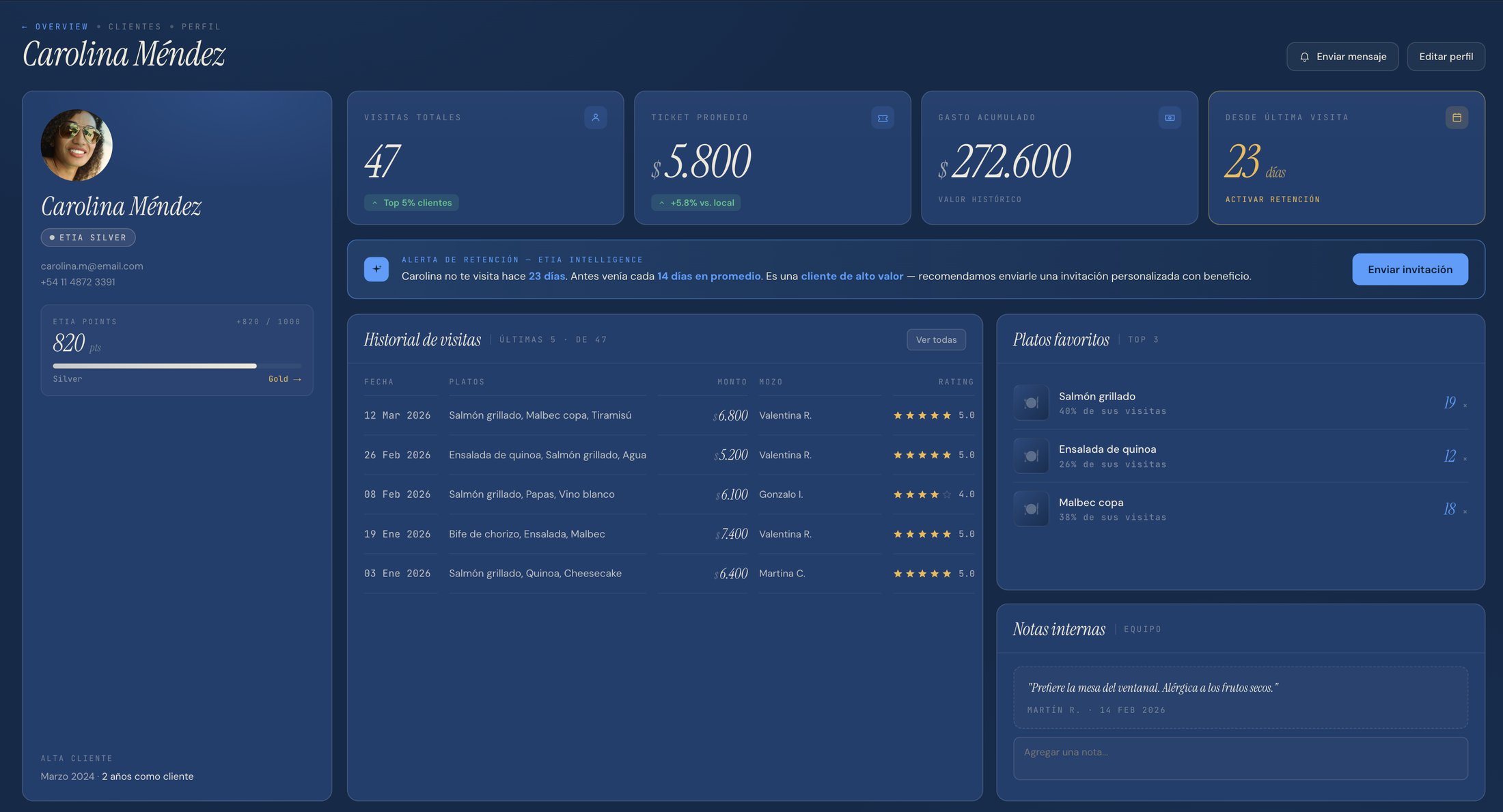Select the 03 Ene 2026 visit date
Image resolution: width=1503 pixels, height=812 pixels.
pyautogui.click(x=398, y=574)
